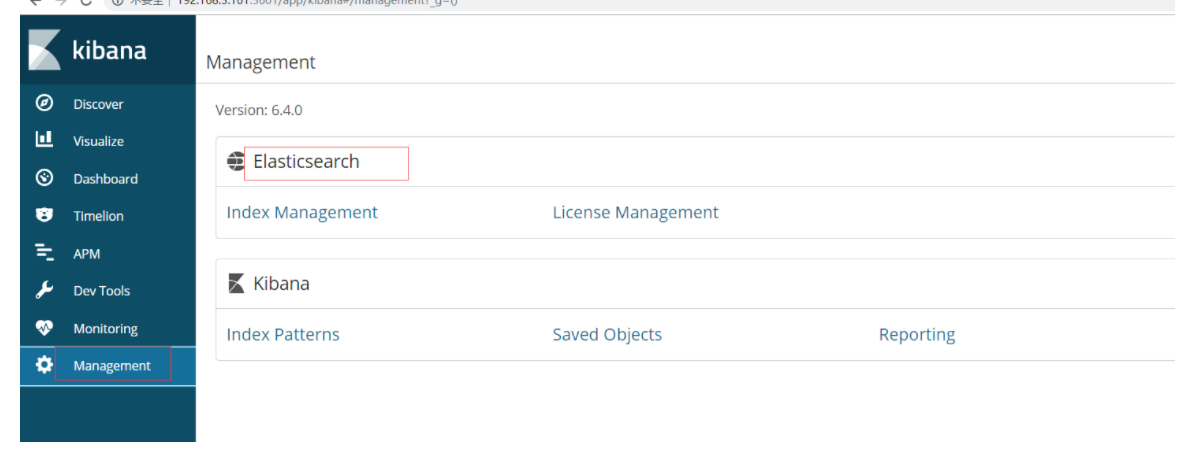Screen dimensions: 1184x463
Task: Click the Timelion mask icon
Action: 45,215
